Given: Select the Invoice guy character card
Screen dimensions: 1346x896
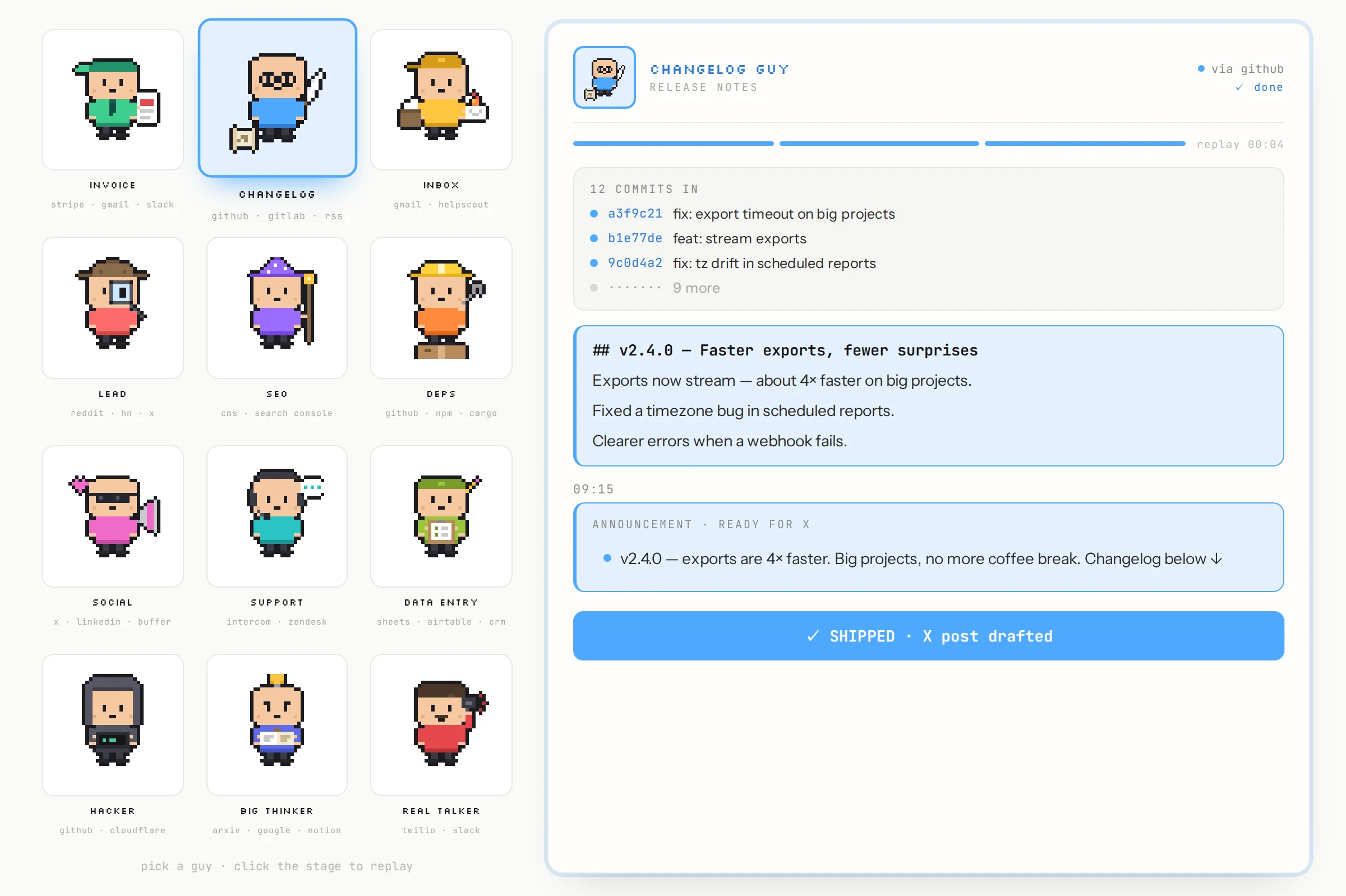Looking at the screenshot, I should (113, 99).
